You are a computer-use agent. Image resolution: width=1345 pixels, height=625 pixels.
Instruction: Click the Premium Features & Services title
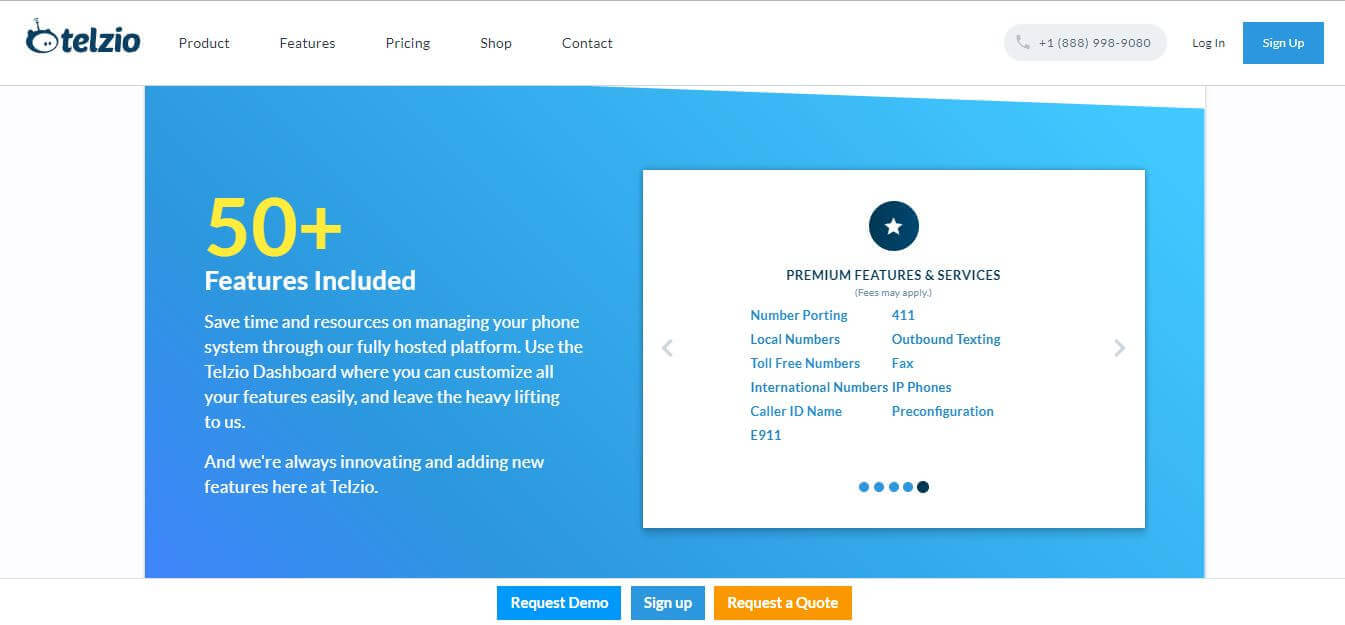[x=893, y=275]
